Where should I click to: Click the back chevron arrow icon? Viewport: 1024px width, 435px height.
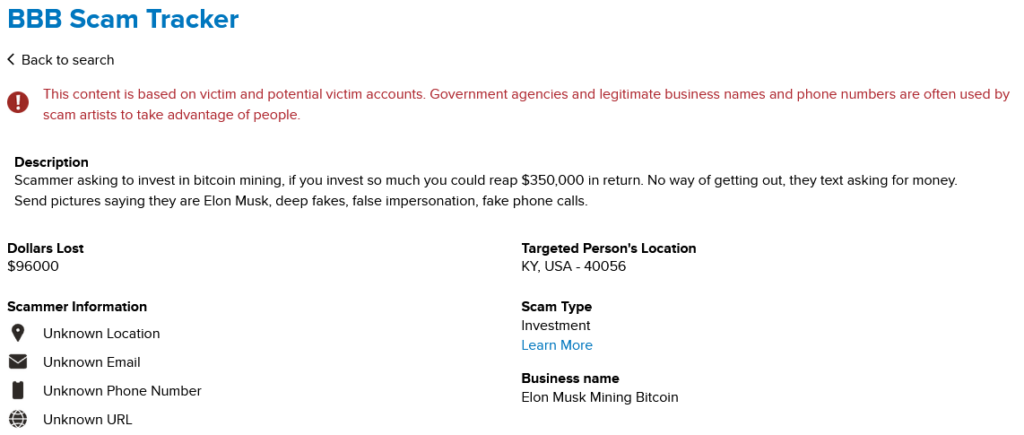(11, 60)
